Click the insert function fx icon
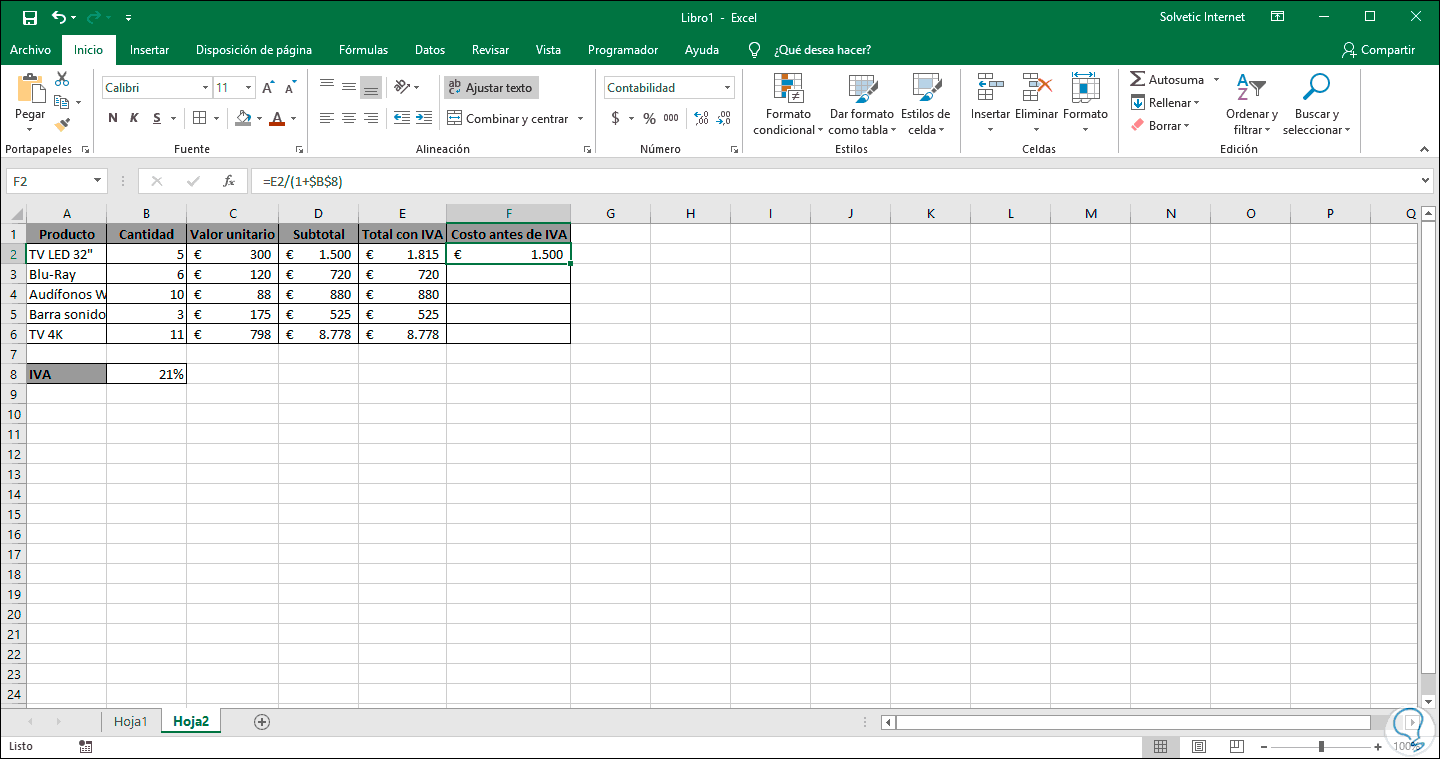The width and height of the screenshot is (1440, 759). (229, 181)
